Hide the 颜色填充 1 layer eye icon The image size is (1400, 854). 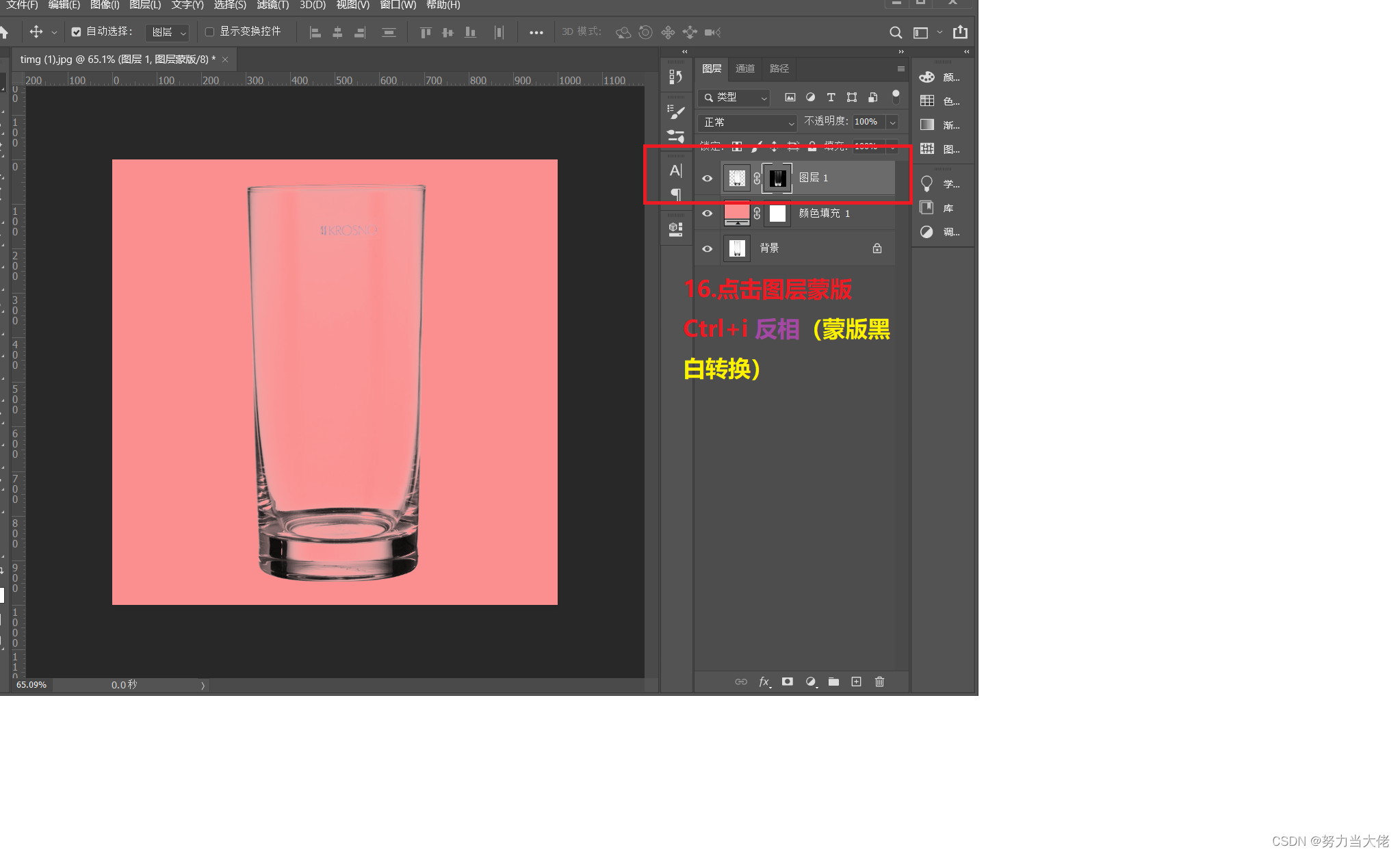click(708, 213)
